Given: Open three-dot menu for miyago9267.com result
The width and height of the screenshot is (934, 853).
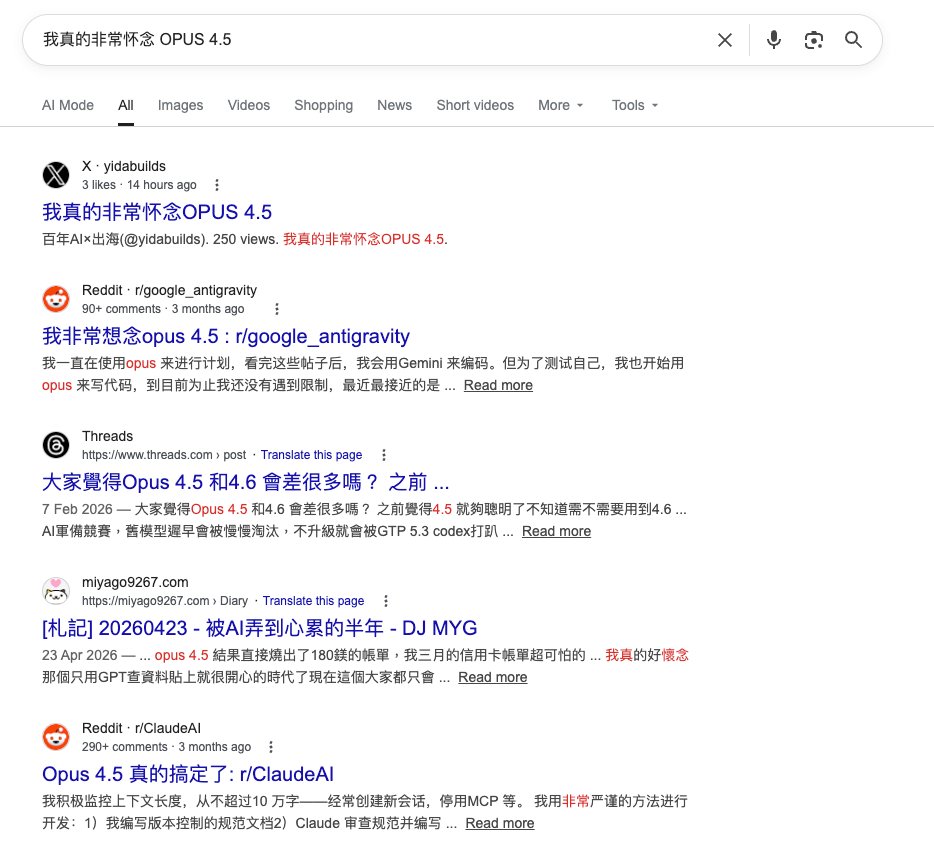Looking at the screenshot, I should point(386,601).
